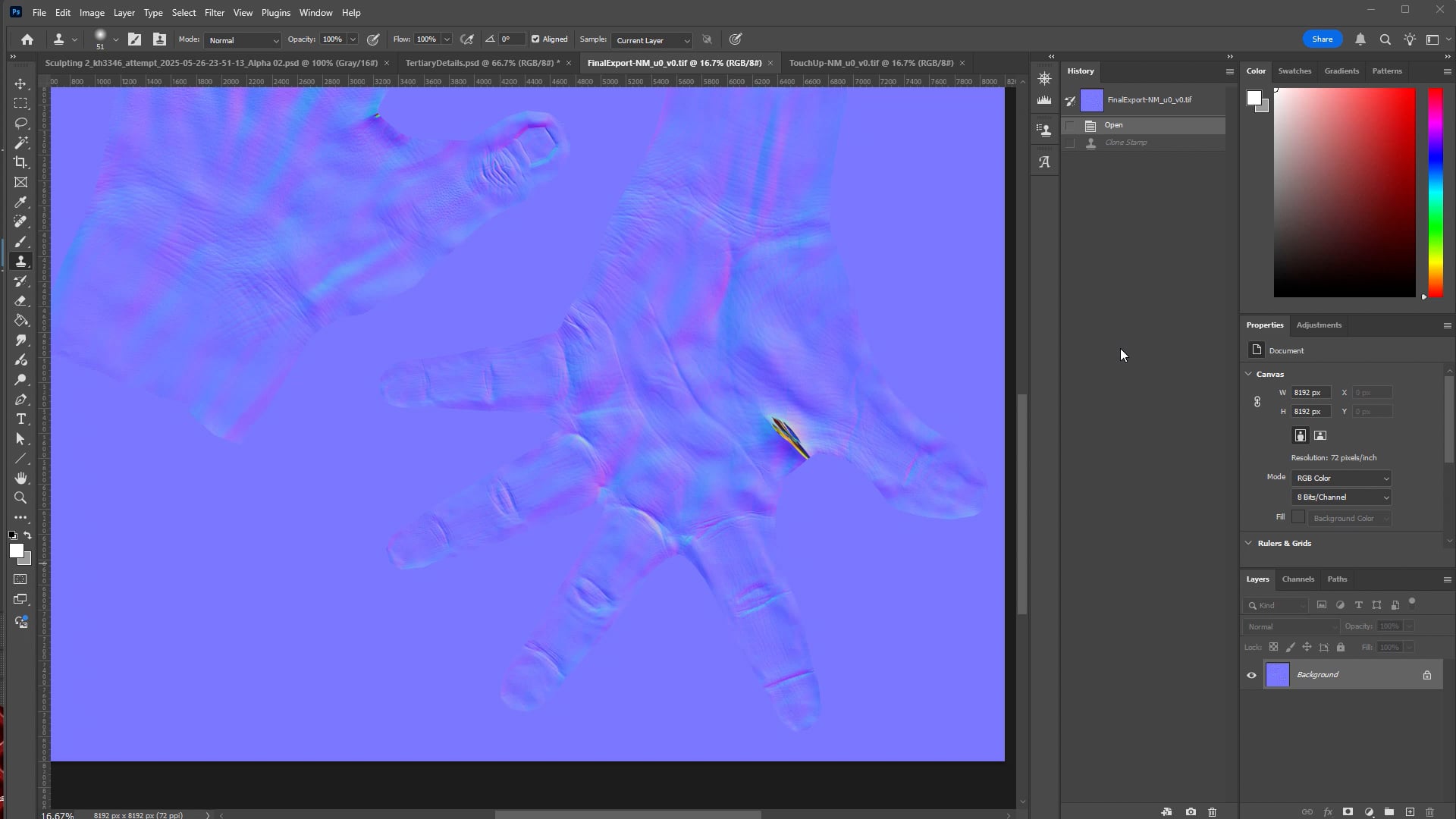Pick the Eraser tool
Viewport: 1456px width, 819px height.
[x=20, y=300]
